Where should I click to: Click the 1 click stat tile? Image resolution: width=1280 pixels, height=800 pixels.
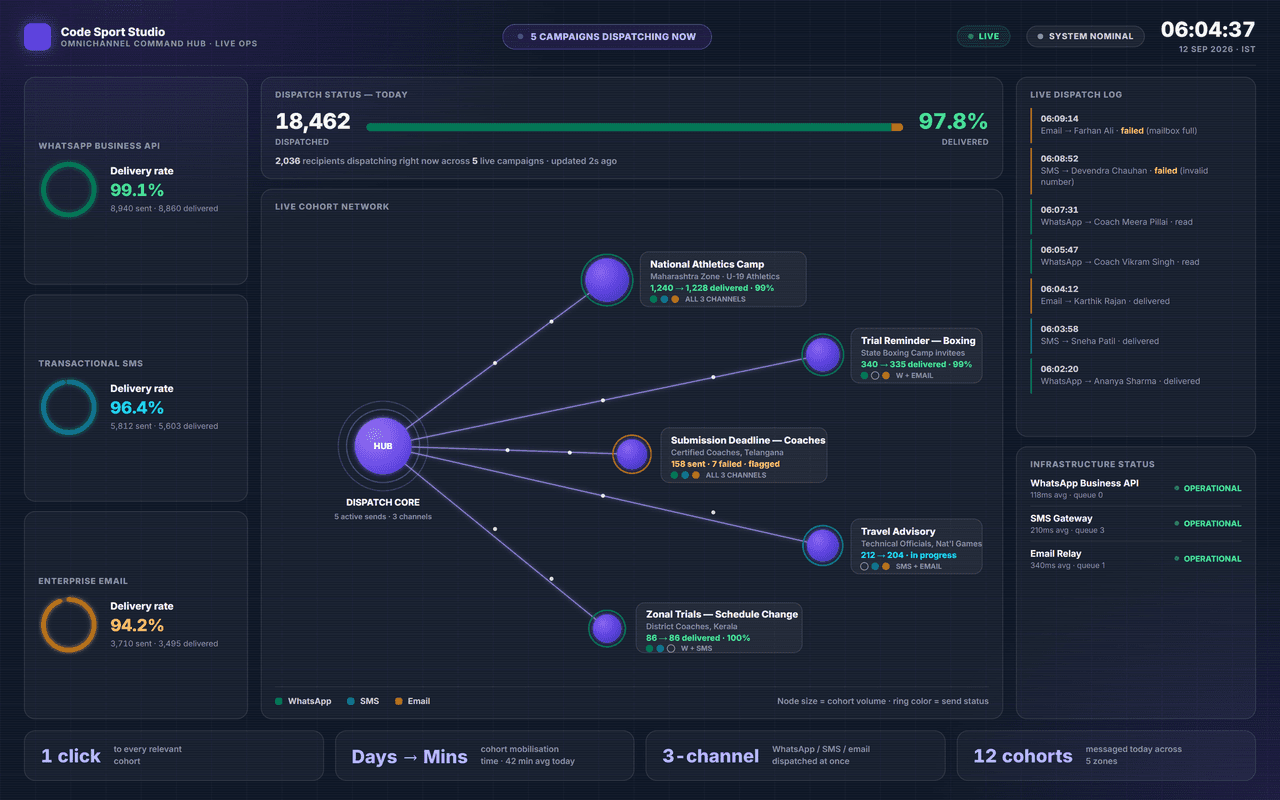[174, 756]
